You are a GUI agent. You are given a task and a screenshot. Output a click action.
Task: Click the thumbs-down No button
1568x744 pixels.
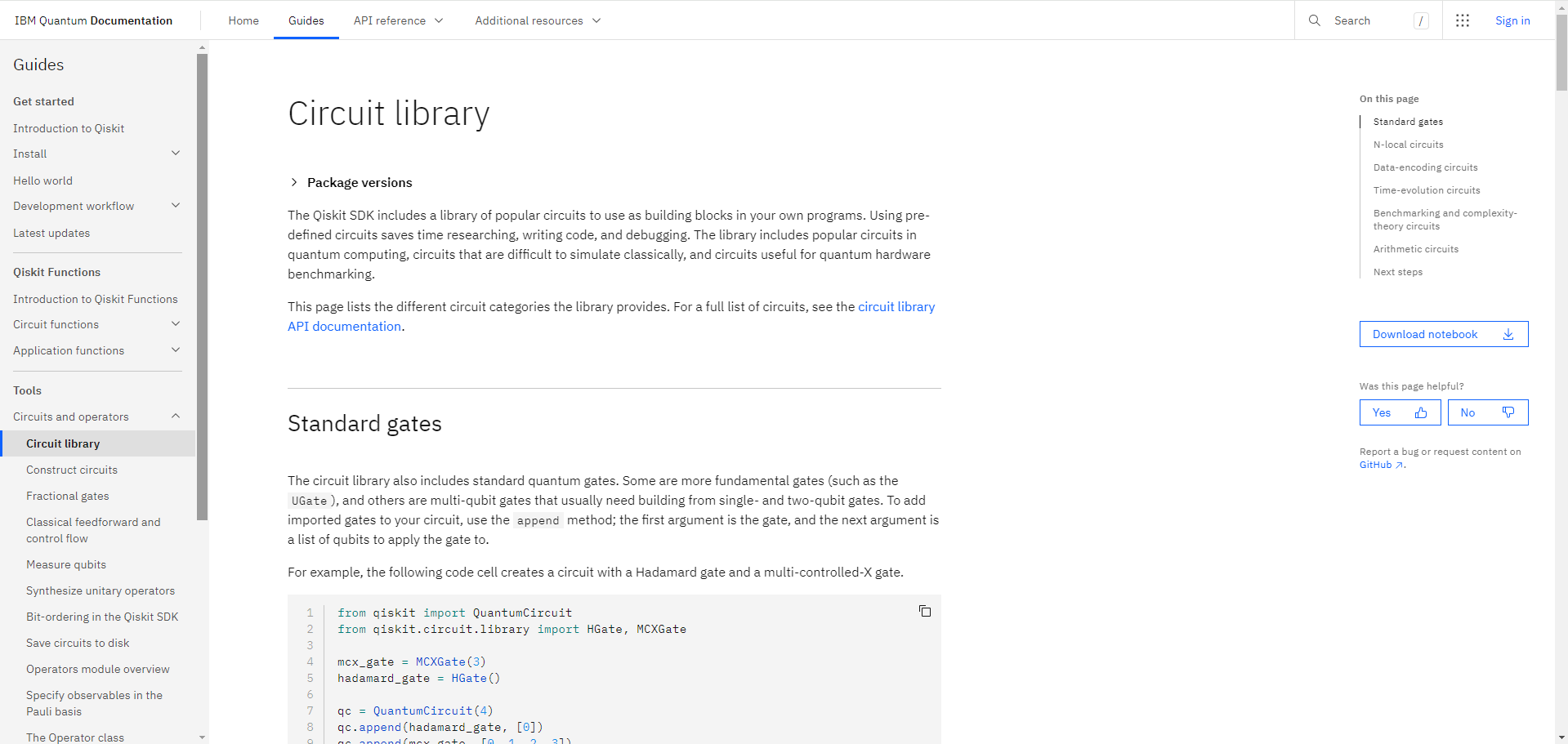(x=1487, y=412)
